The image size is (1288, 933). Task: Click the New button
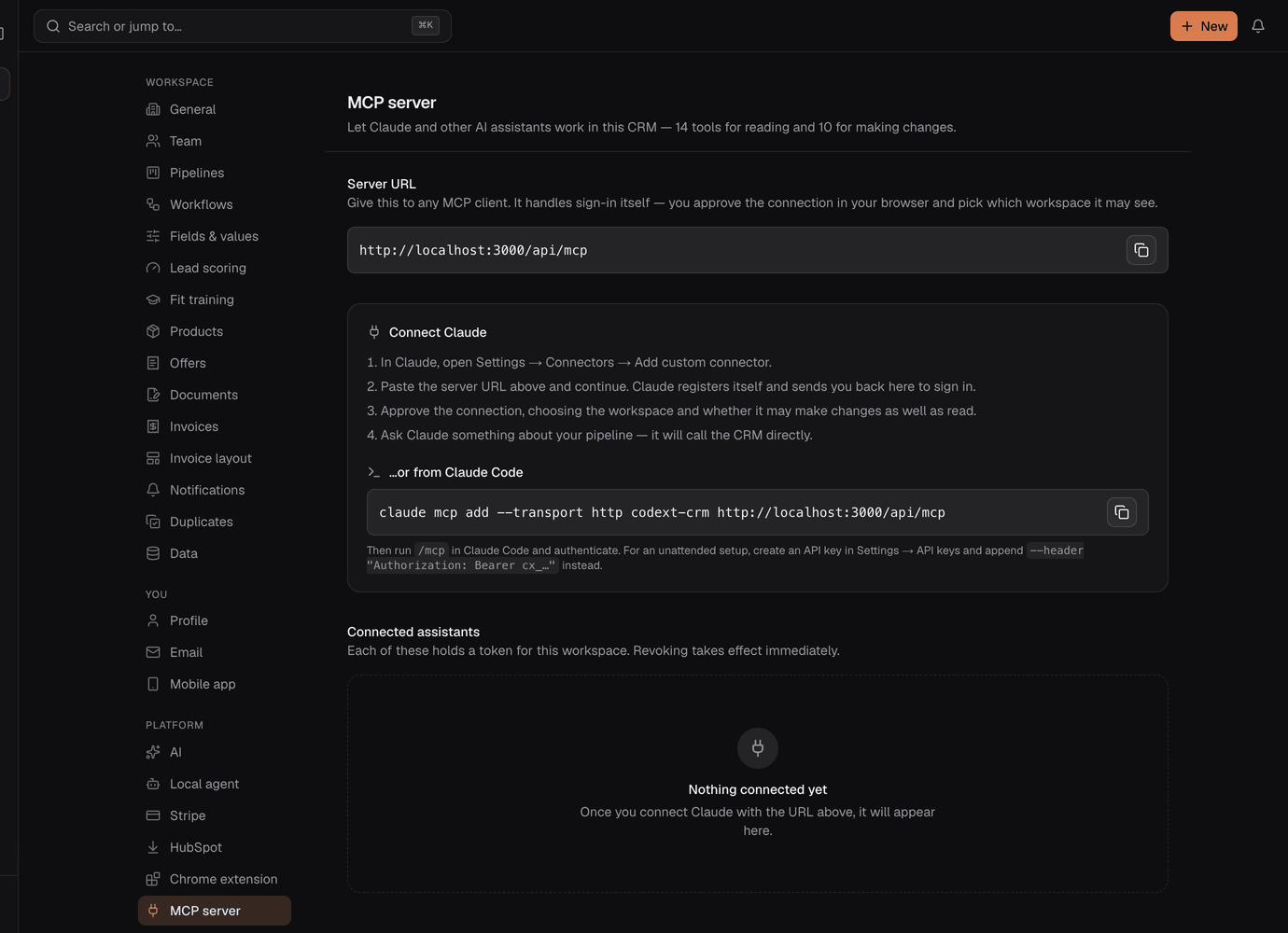[x=1203, y=26]
